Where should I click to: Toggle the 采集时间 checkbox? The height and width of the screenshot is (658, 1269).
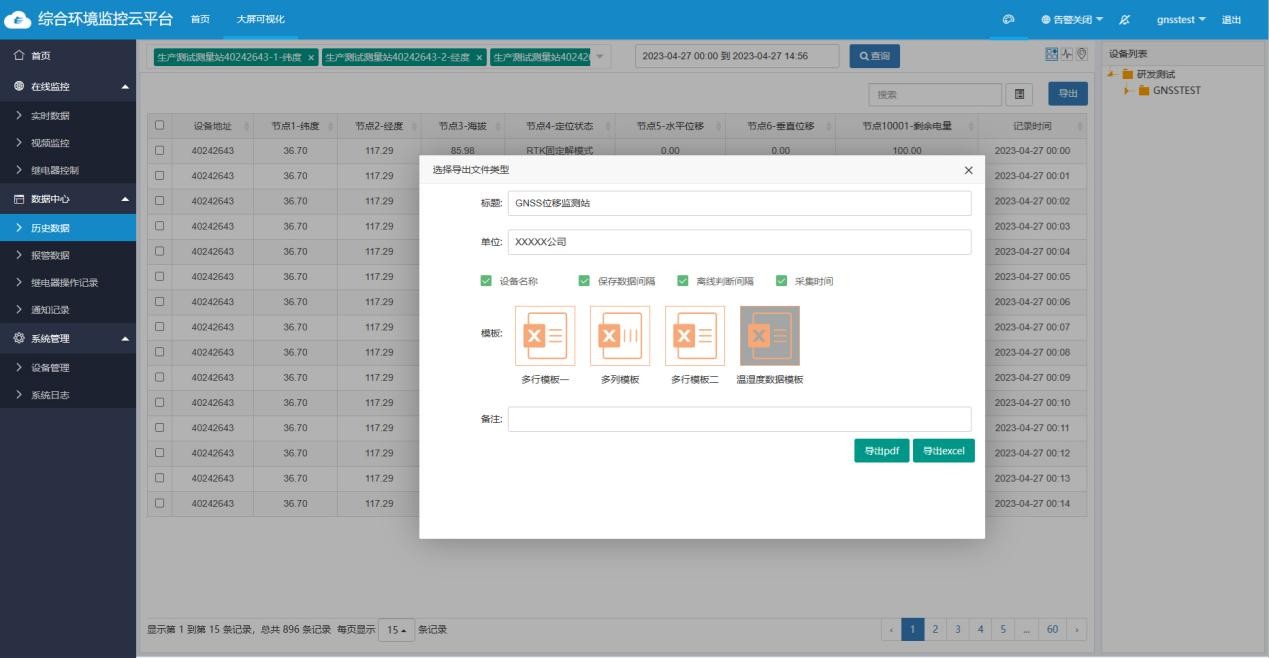point(782,281)
